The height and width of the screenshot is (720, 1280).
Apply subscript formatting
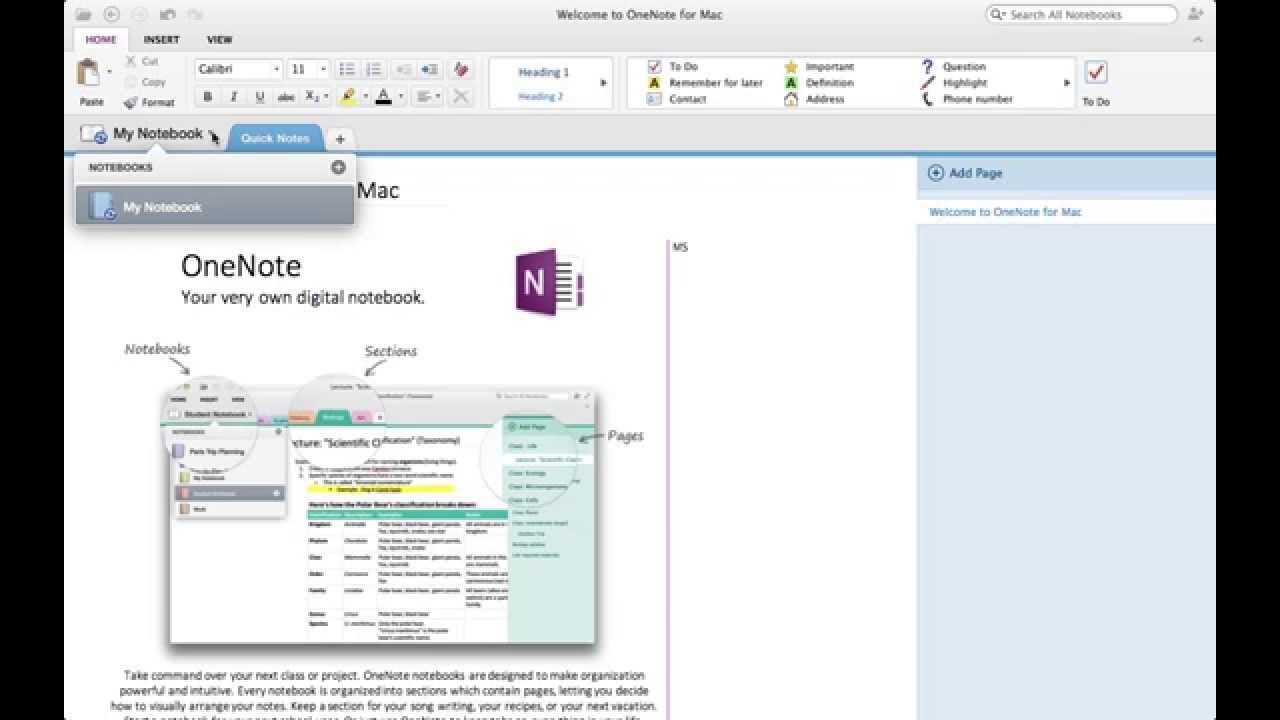coord(312,97)
